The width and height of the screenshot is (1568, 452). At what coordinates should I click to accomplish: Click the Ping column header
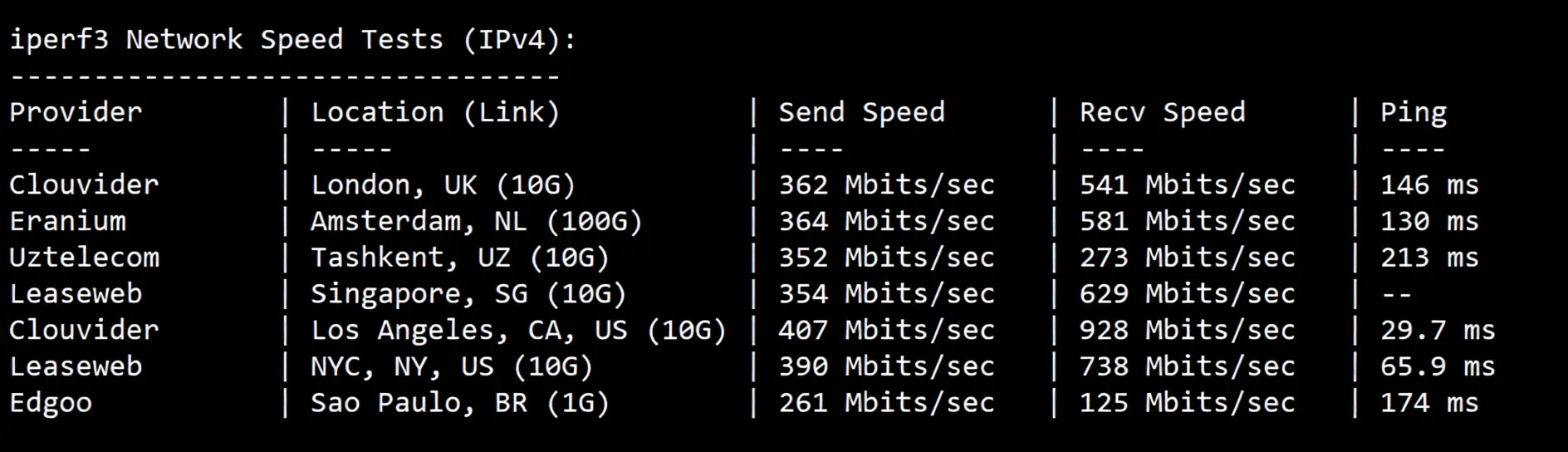point(1413,112)
